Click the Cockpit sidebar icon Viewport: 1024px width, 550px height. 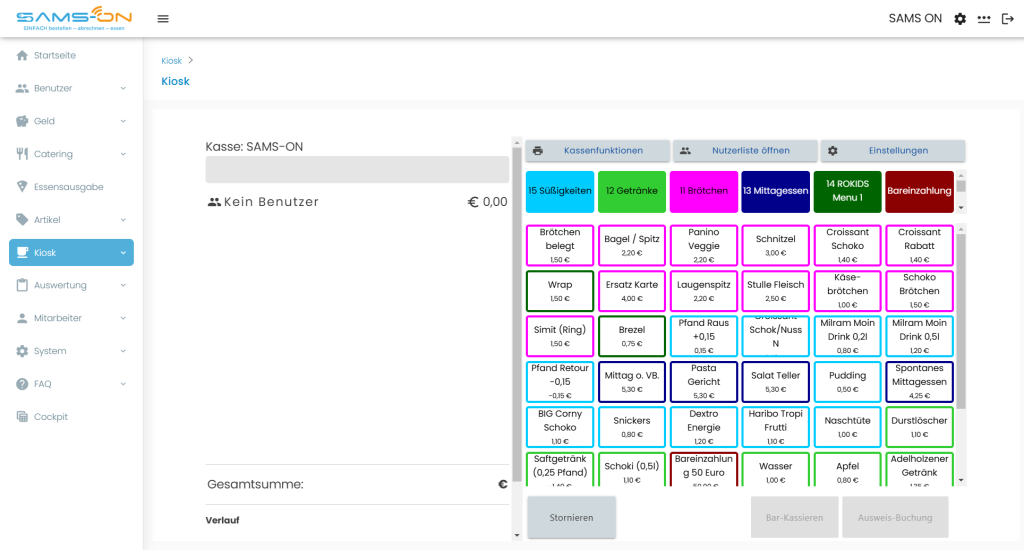22,417
